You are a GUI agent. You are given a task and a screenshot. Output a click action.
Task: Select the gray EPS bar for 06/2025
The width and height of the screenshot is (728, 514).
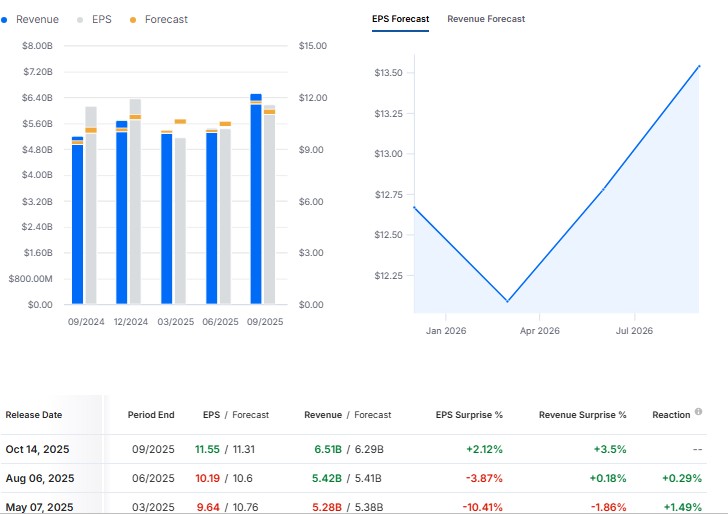[x=225, y=215]
